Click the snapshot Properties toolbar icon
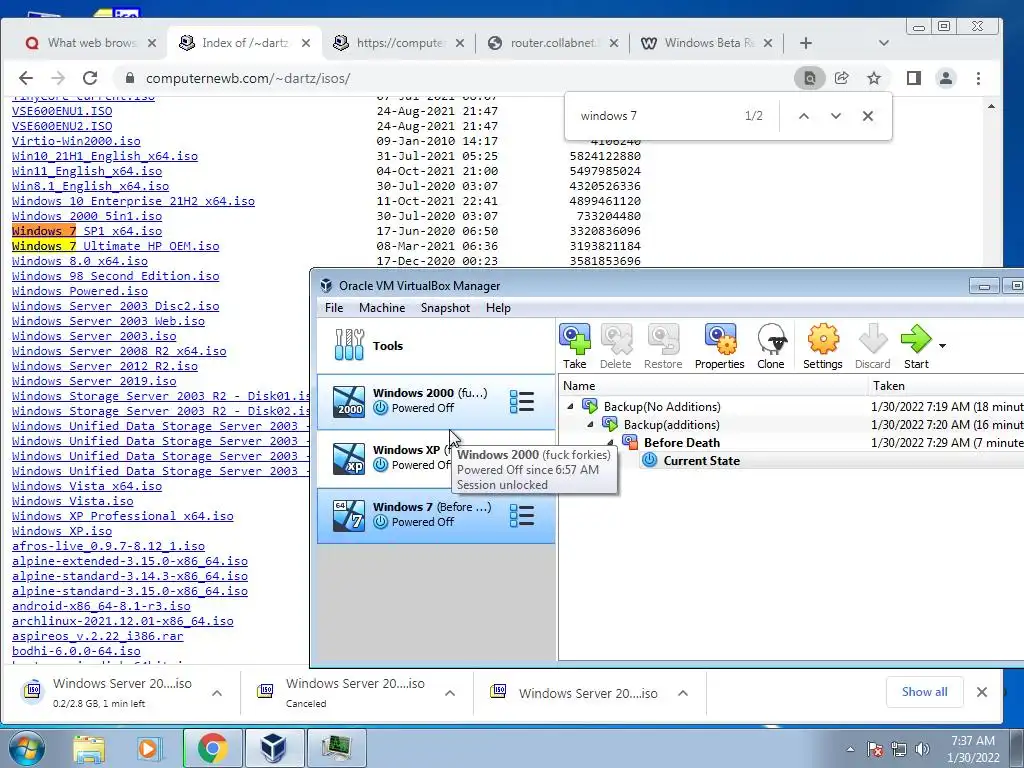Viewport: 1024px width, 768px height. [719, 347]
